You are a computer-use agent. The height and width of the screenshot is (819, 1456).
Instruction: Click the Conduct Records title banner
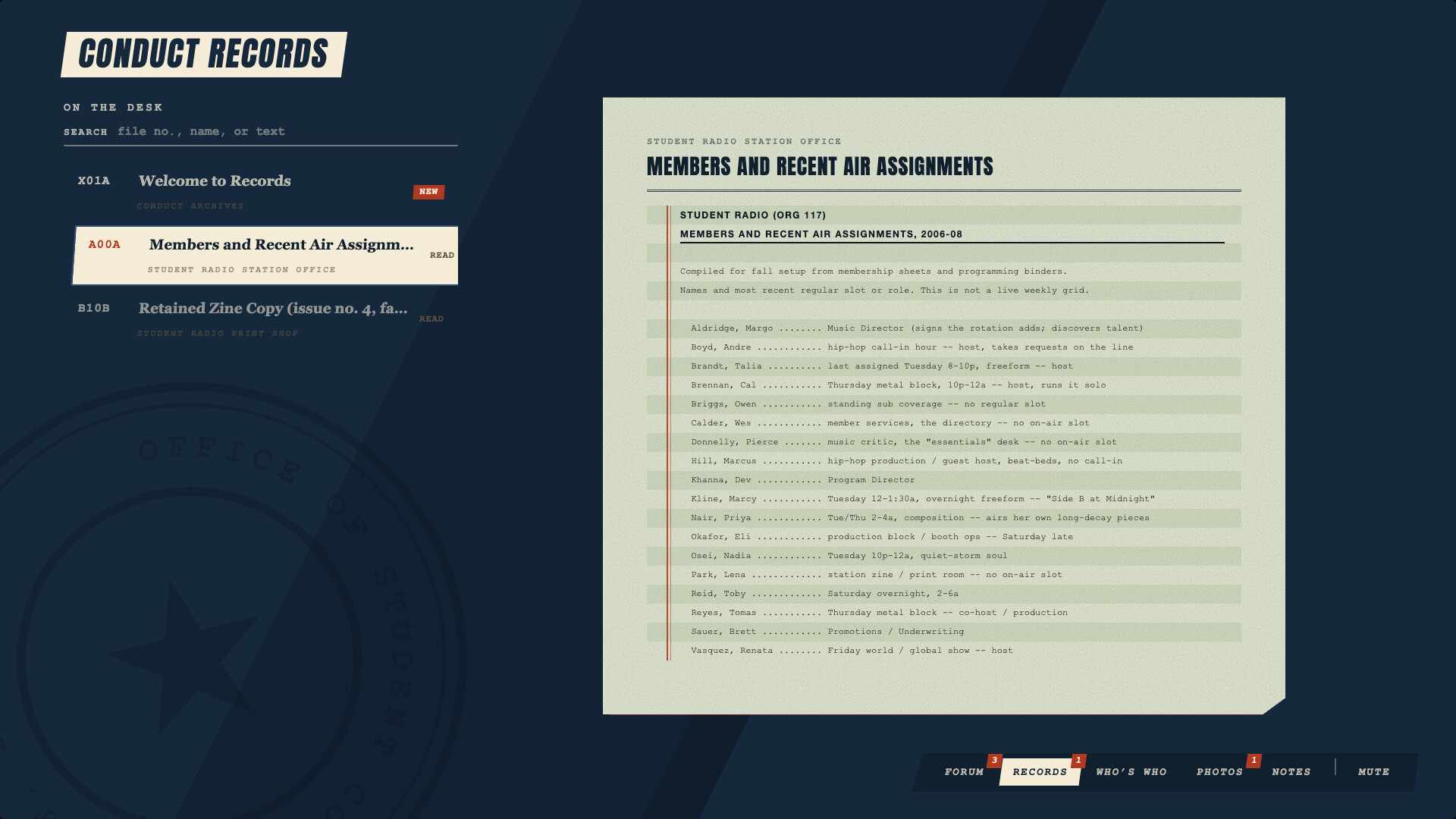tap(203, 55)
